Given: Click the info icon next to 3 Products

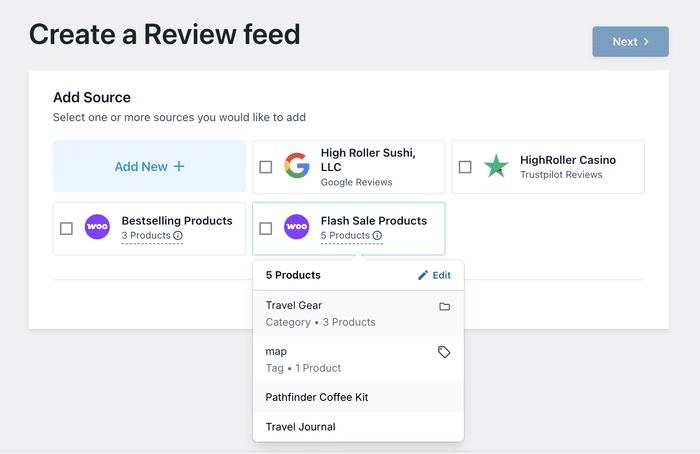Looking at the screenshot, I should tap(178, 236).
